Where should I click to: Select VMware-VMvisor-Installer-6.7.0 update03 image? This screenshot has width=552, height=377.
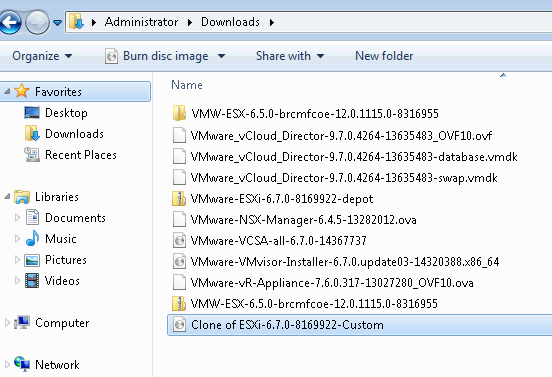click(x=345, y=262)
